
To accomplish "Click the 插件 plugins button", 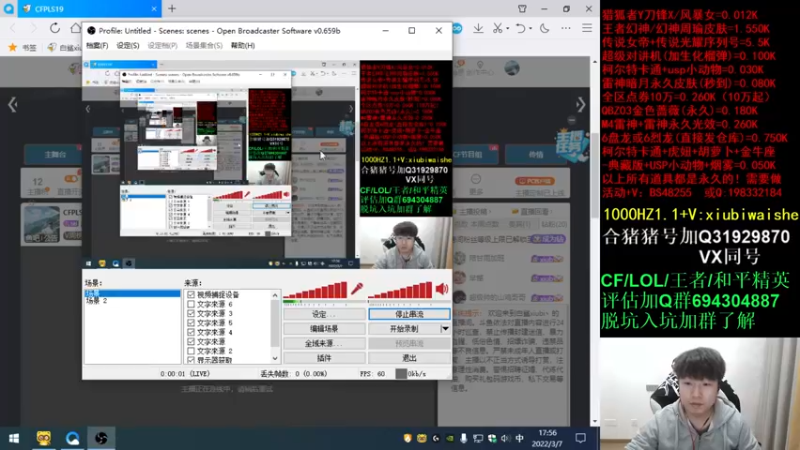I will point(324,358).
